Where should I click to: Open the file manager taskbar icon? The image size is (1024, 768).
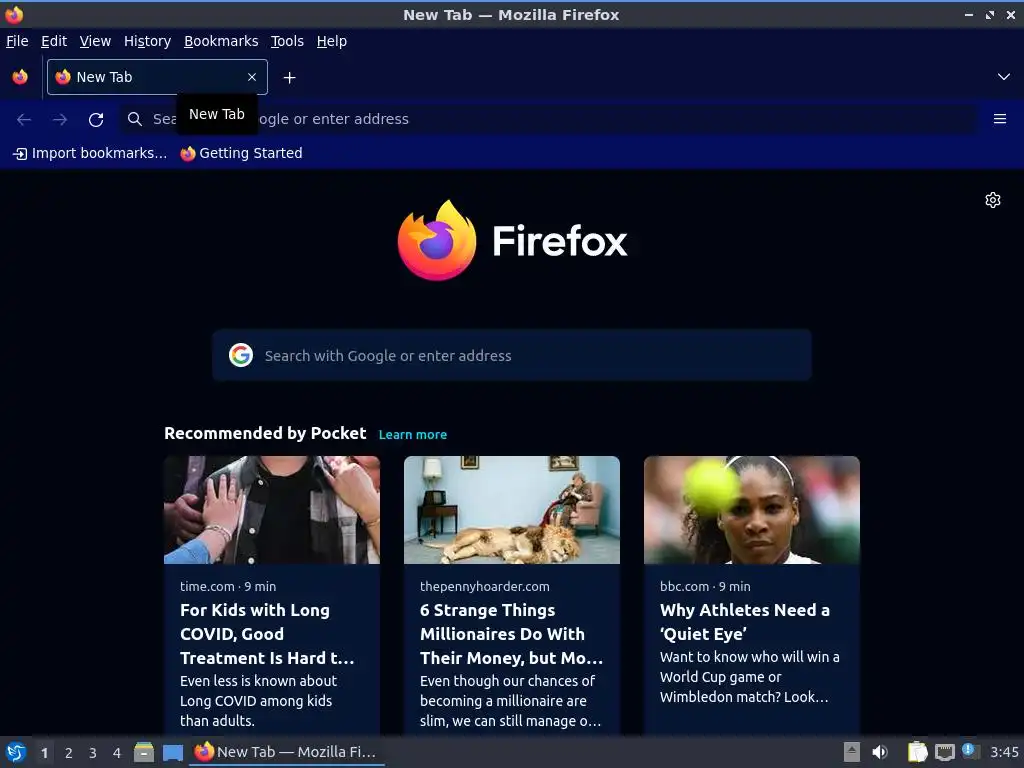tap(144, 752)
